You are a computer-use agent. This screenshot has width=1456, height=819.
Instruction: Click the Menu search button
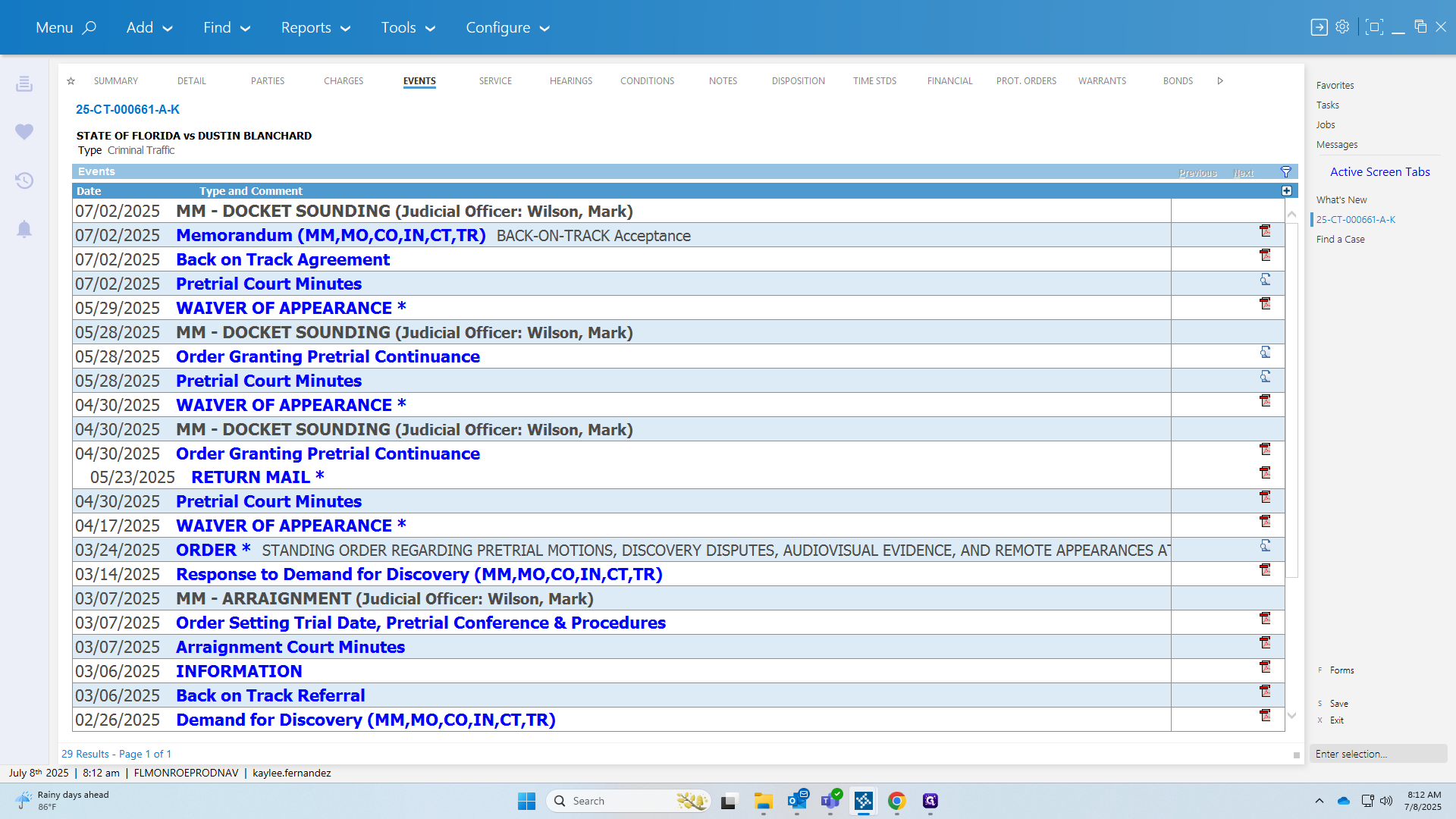click(x=66, y=27)
